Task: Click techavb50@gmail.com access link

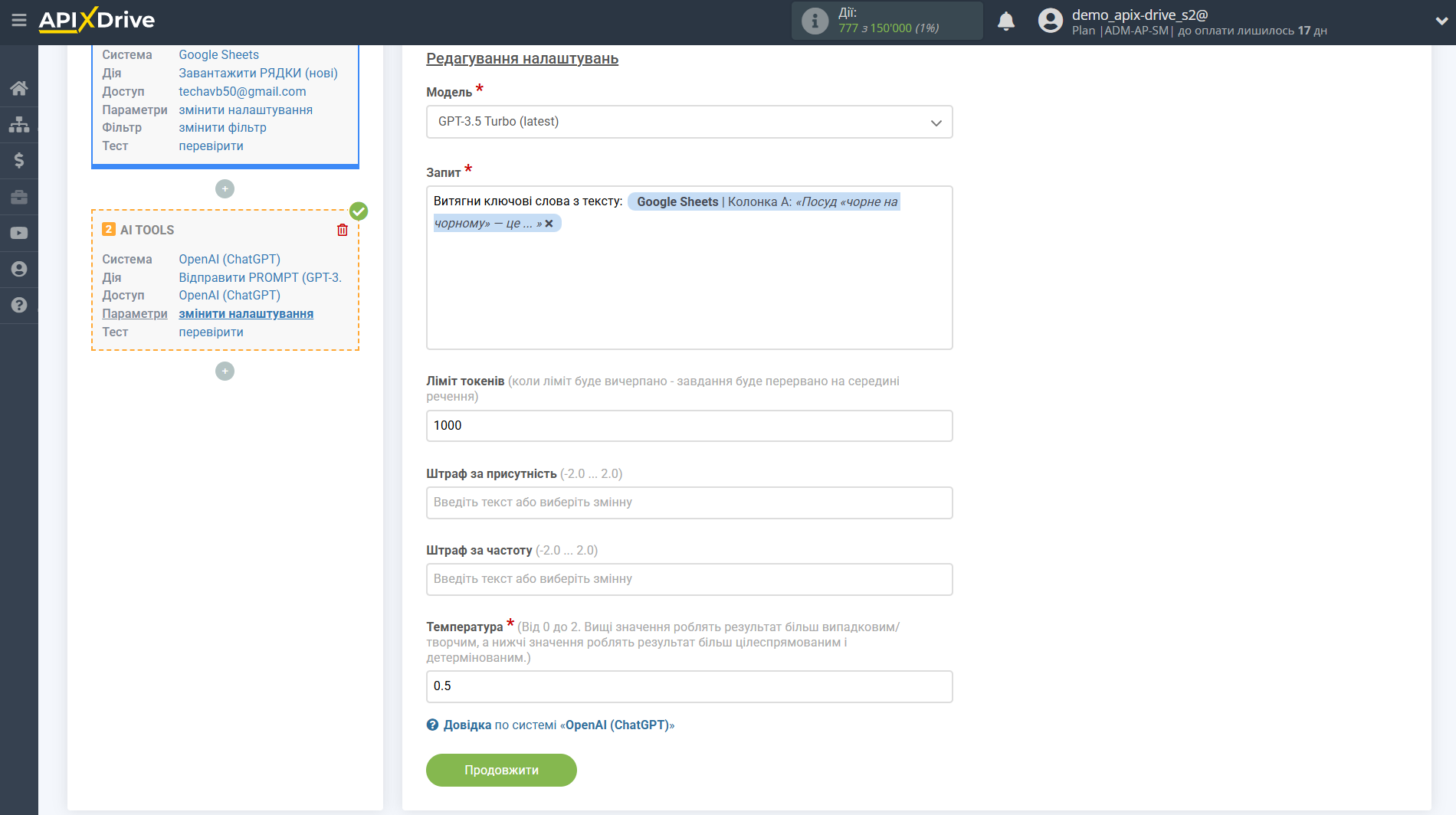Action: click(x=242, y=91)
